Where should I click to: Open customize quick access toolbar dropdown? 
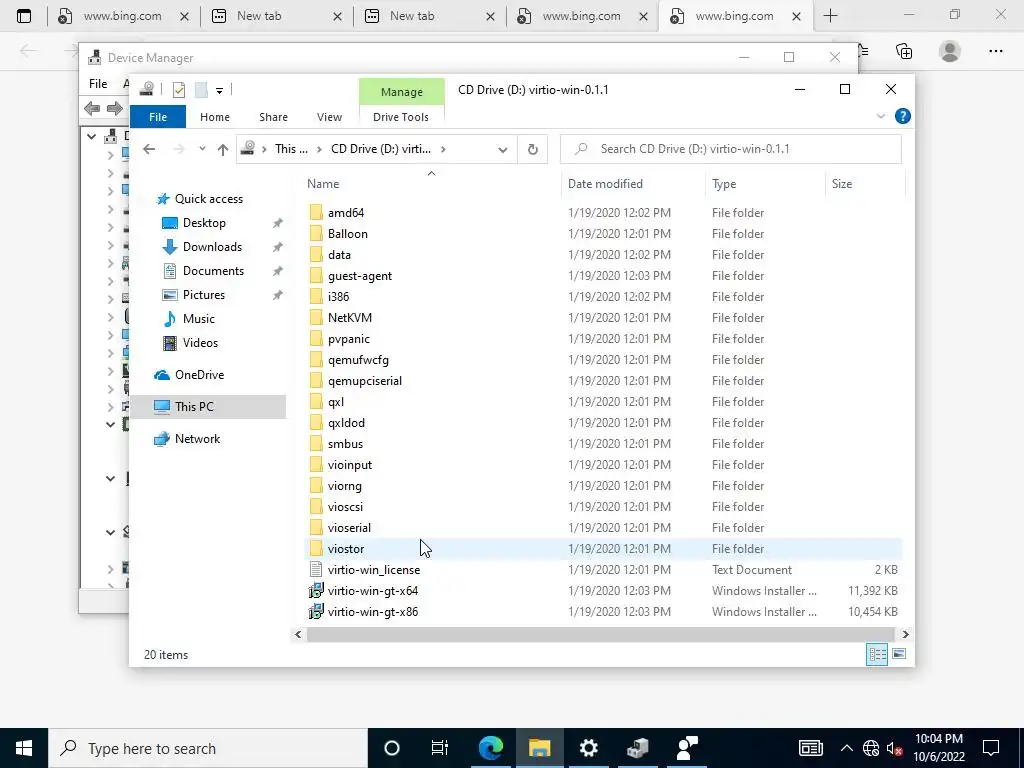[219, 91]
